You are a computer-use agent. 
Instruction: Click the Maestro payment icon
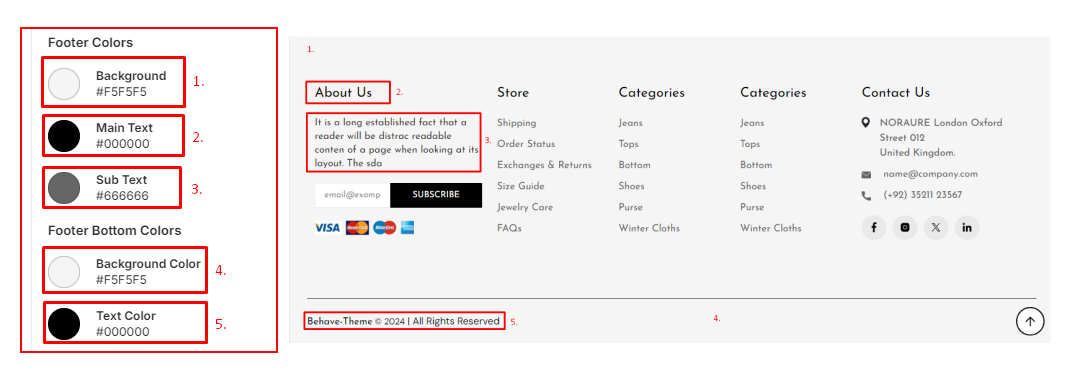pos(385,228)
